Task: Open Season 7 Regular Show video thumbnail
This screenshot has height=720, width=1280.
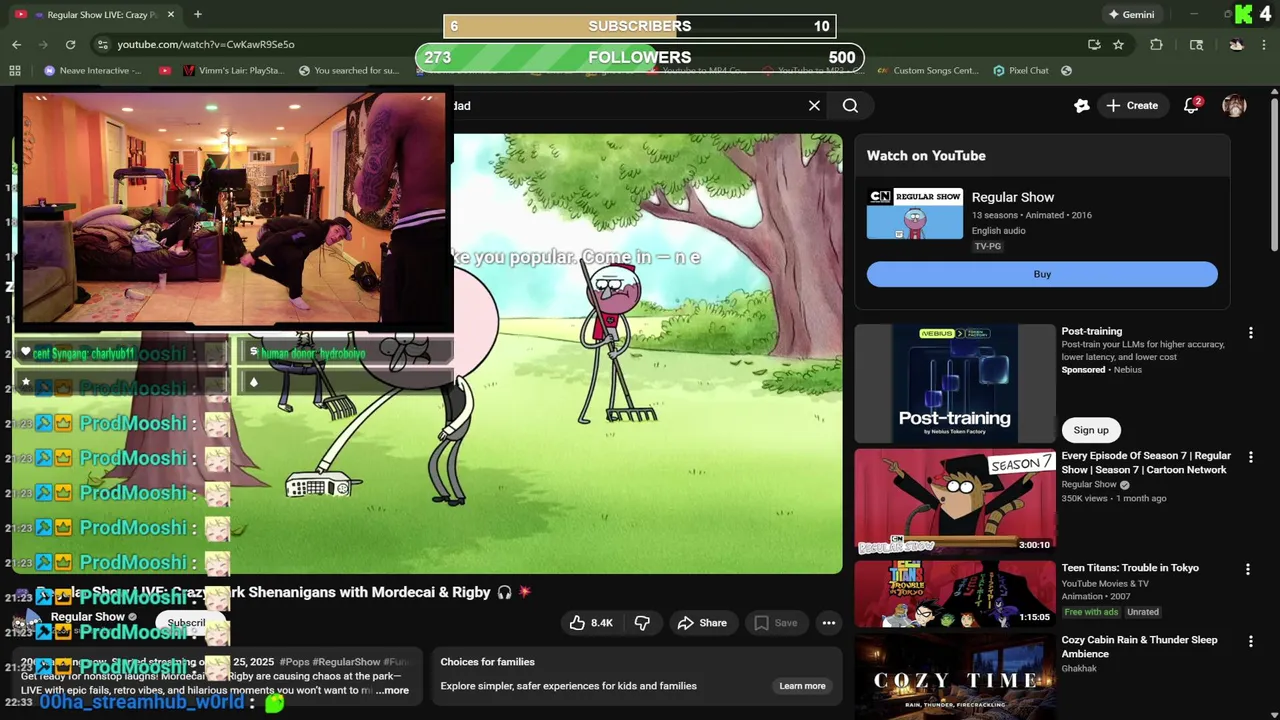Action: pyautogui.click(x=955, y=502)
